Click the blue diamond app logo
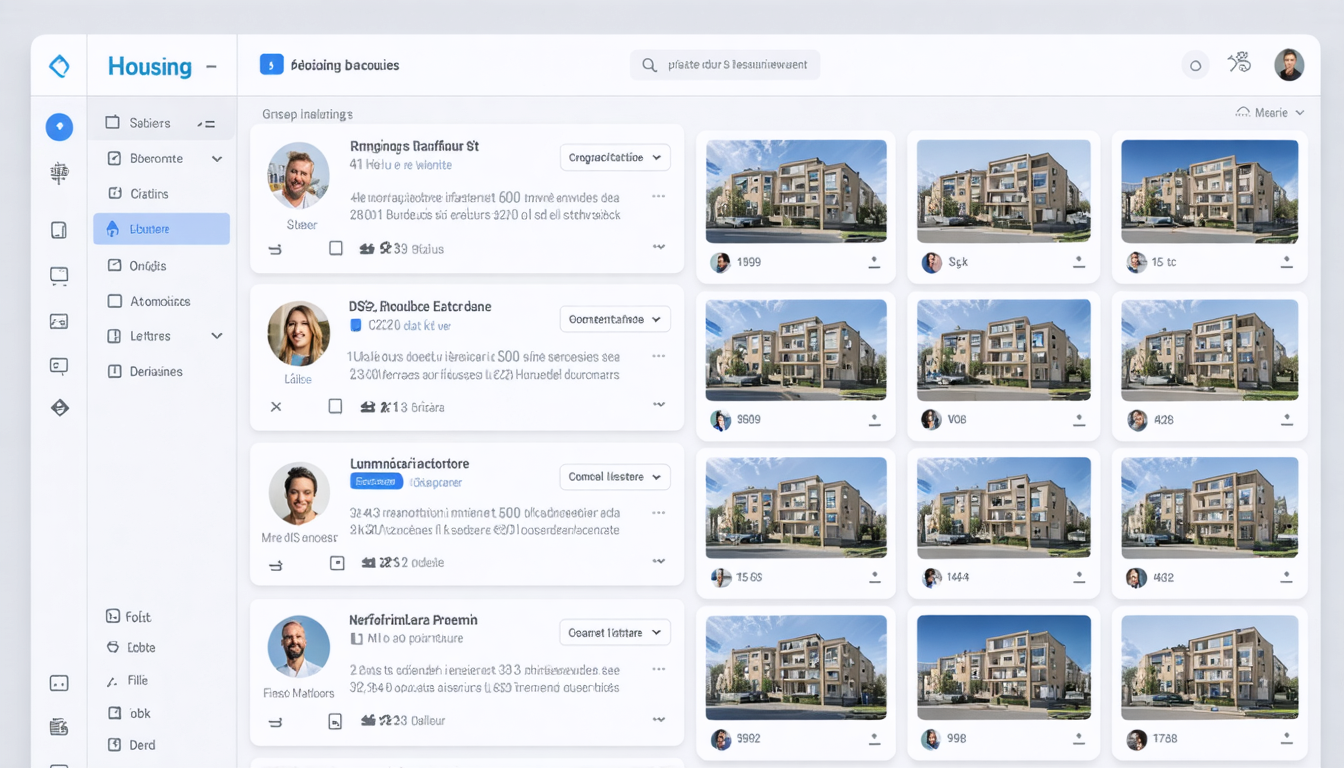This screenshot has width=1344, height=768. pyautogui.click(x=59, y=66)
